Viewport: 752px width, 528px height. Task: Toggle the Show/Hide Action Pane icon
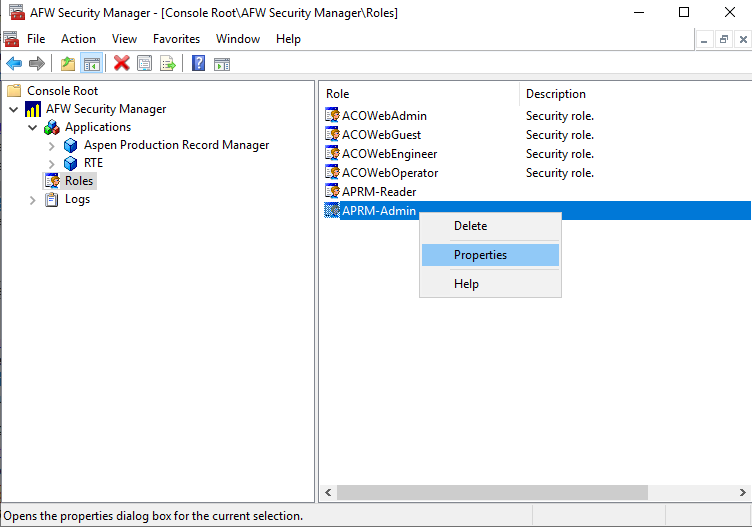pos(221,64)
